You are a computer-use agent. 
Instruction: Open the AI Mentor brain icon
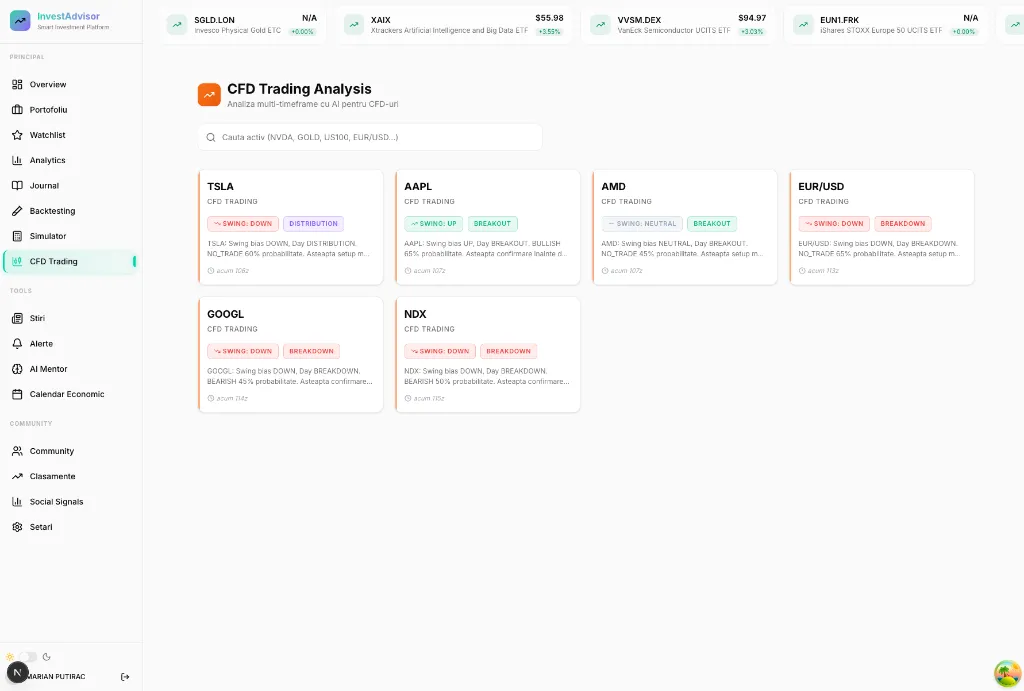pyautogui.click(x=18, y=369)
